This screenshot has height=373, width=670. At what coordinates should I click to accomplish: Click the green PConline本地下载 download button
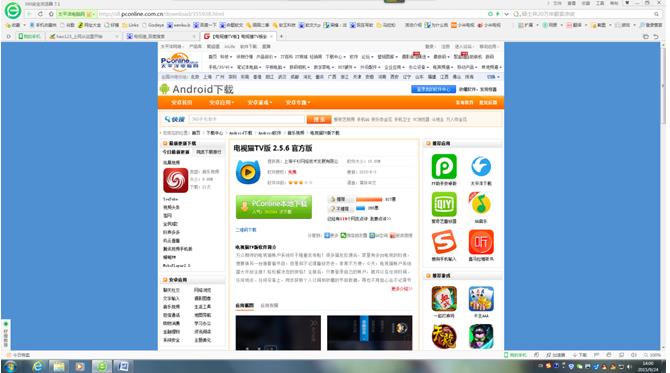[x=274, y=207]
